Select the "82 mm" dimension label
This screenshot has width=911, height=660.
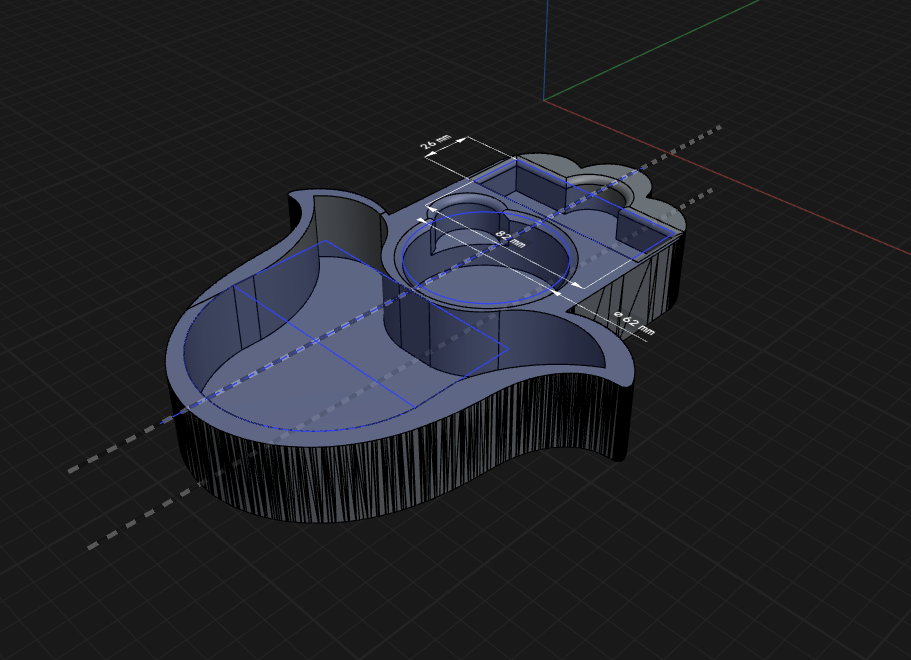[511, 239]
